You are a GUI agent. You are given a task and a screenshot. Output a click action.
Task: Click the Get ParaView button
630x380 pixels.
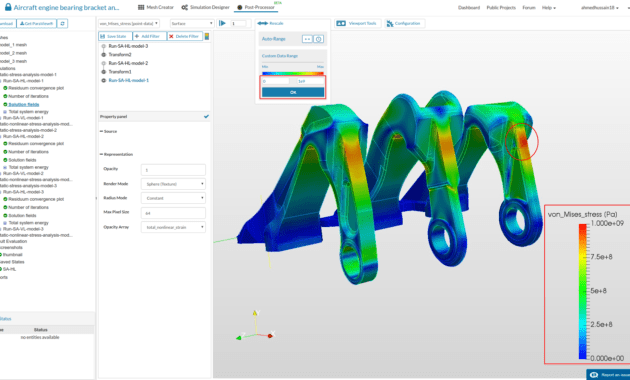(x=36, y=23)
